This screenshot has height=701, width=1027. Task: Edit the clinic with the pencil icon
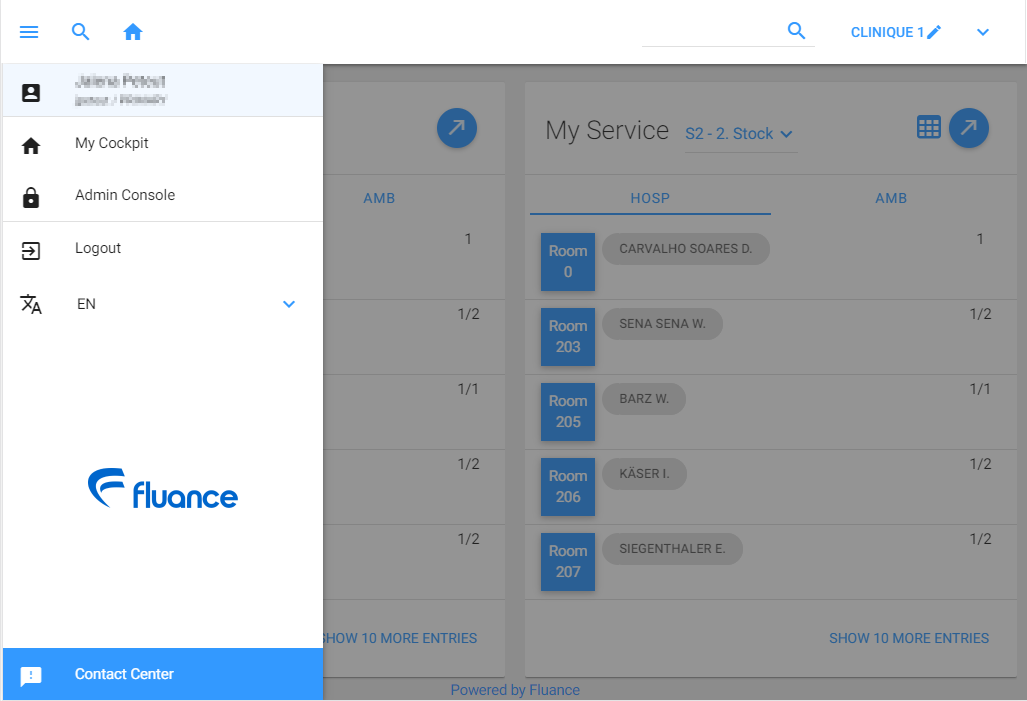pos(934,32)
